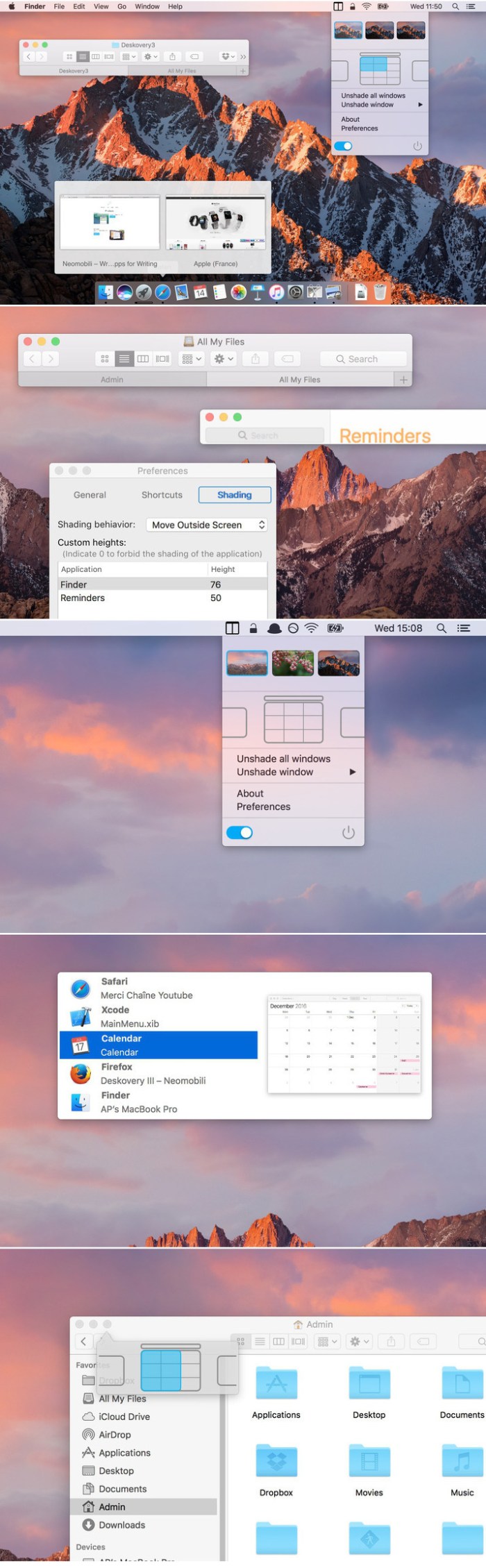
Task: Select Firefox in the app switcher list
Action: pyautogui.click(x=158, y=1074)
